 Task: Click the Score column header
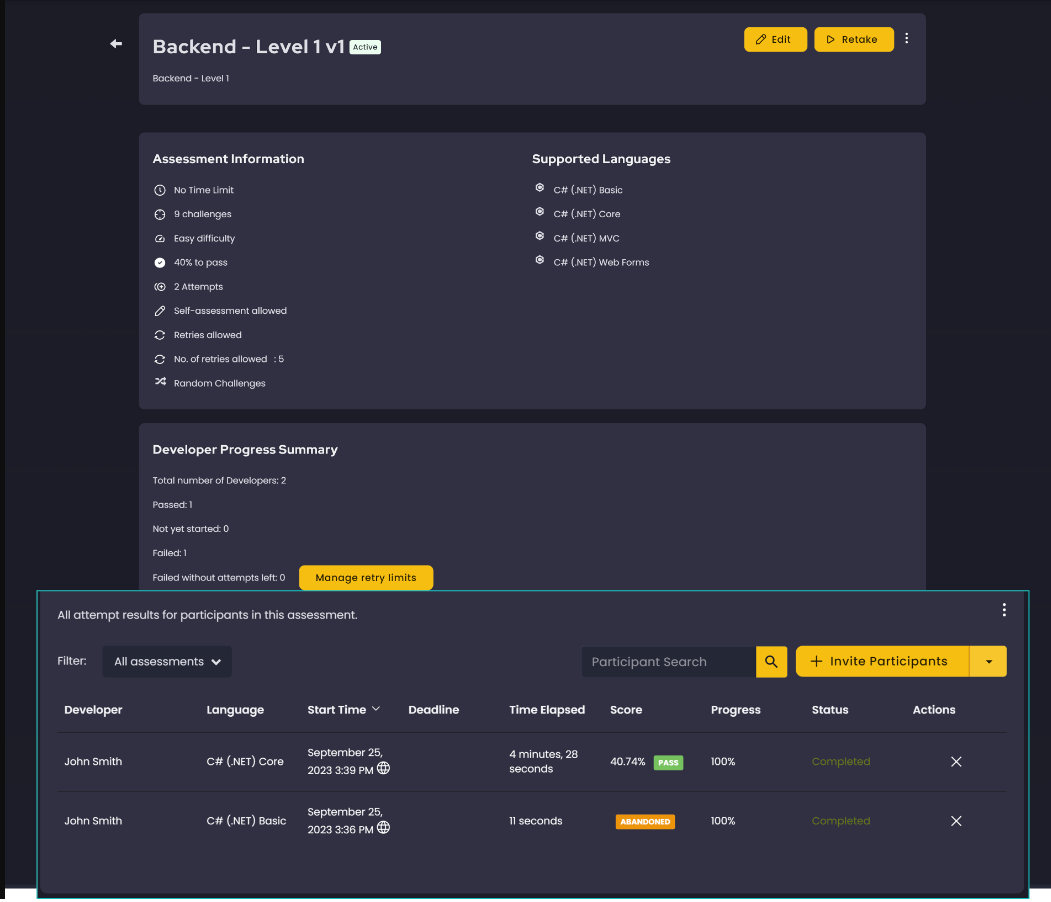[x=626, y=710]
